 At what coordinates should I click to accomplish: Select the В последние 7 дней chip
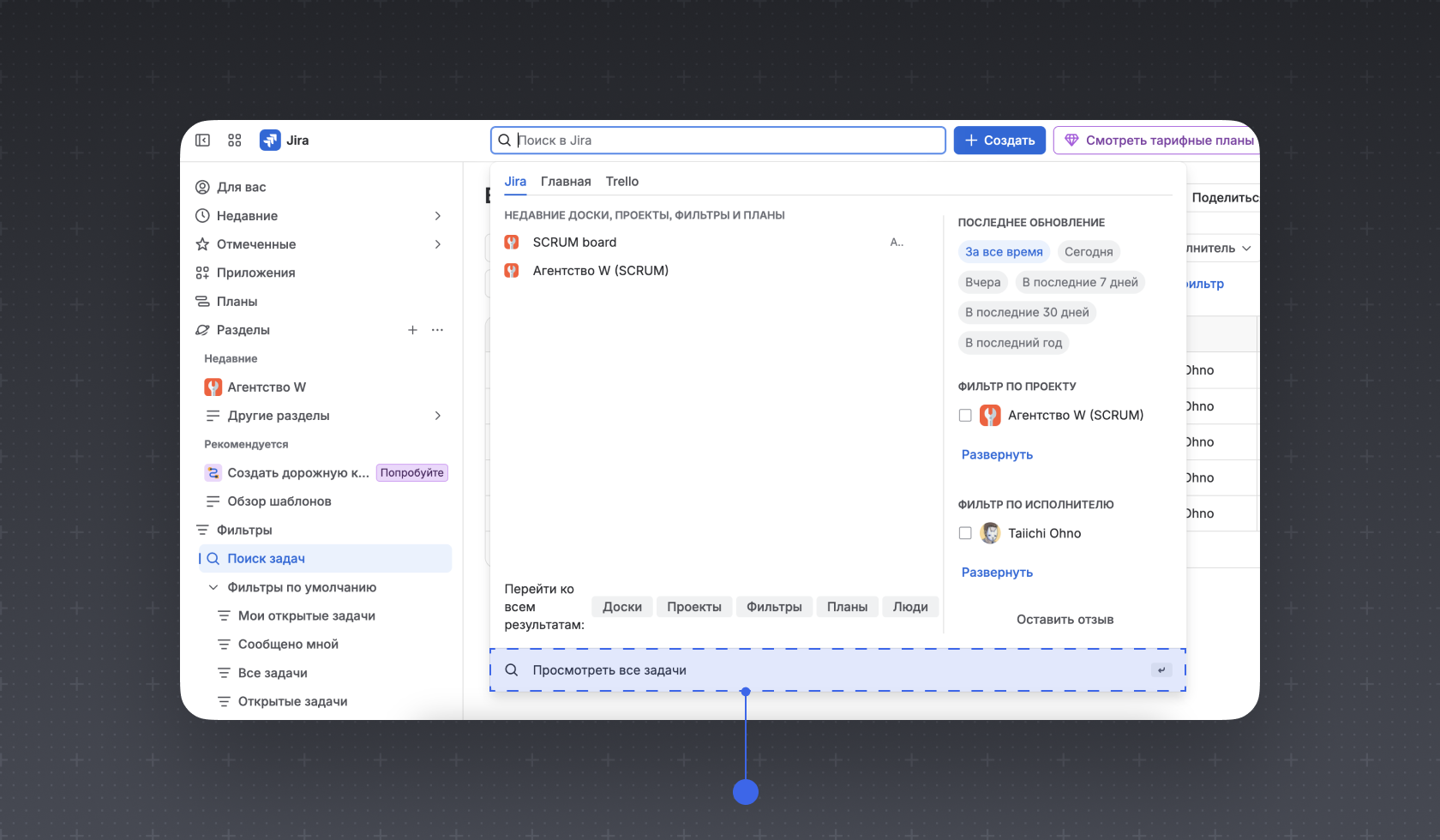click(x=1080, y=282)
